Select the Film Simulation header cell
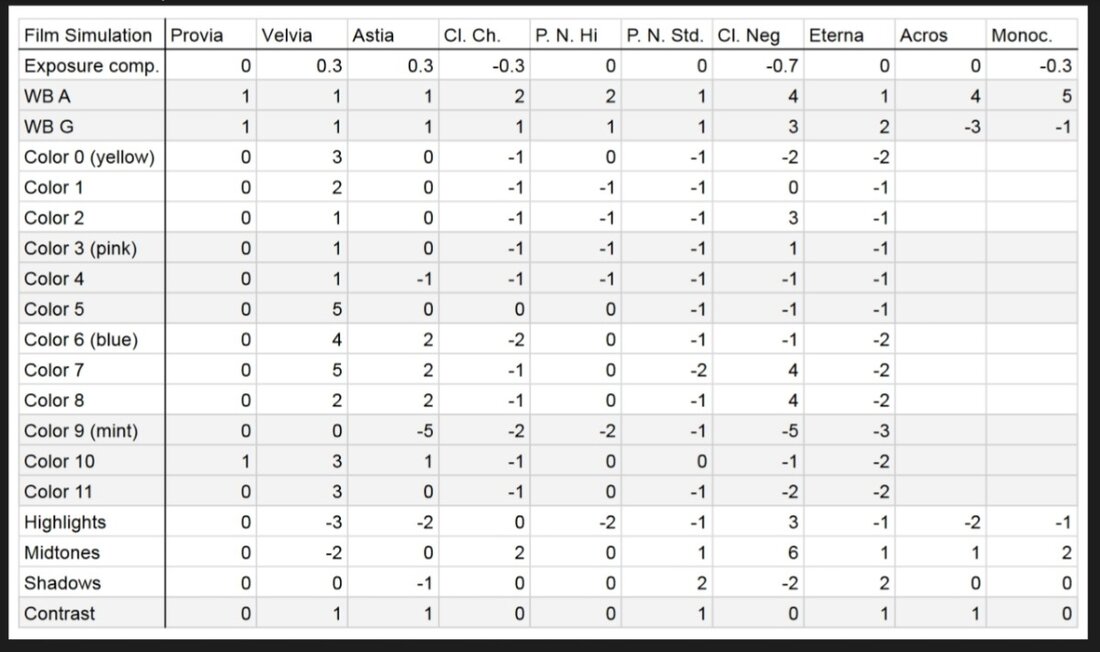Screen dimensions: 1100x652 [91, 35]
